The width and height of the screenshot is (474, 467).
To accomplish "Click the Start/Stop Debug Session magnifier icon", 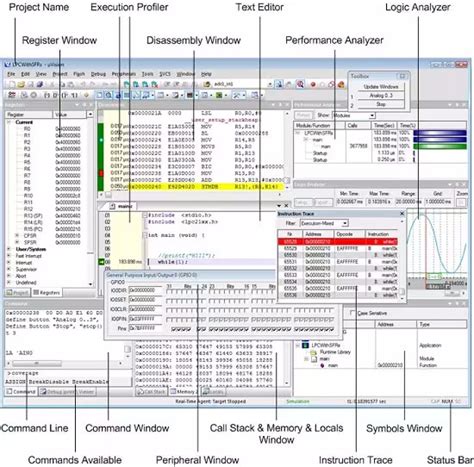I will click(x=300, y=84).
